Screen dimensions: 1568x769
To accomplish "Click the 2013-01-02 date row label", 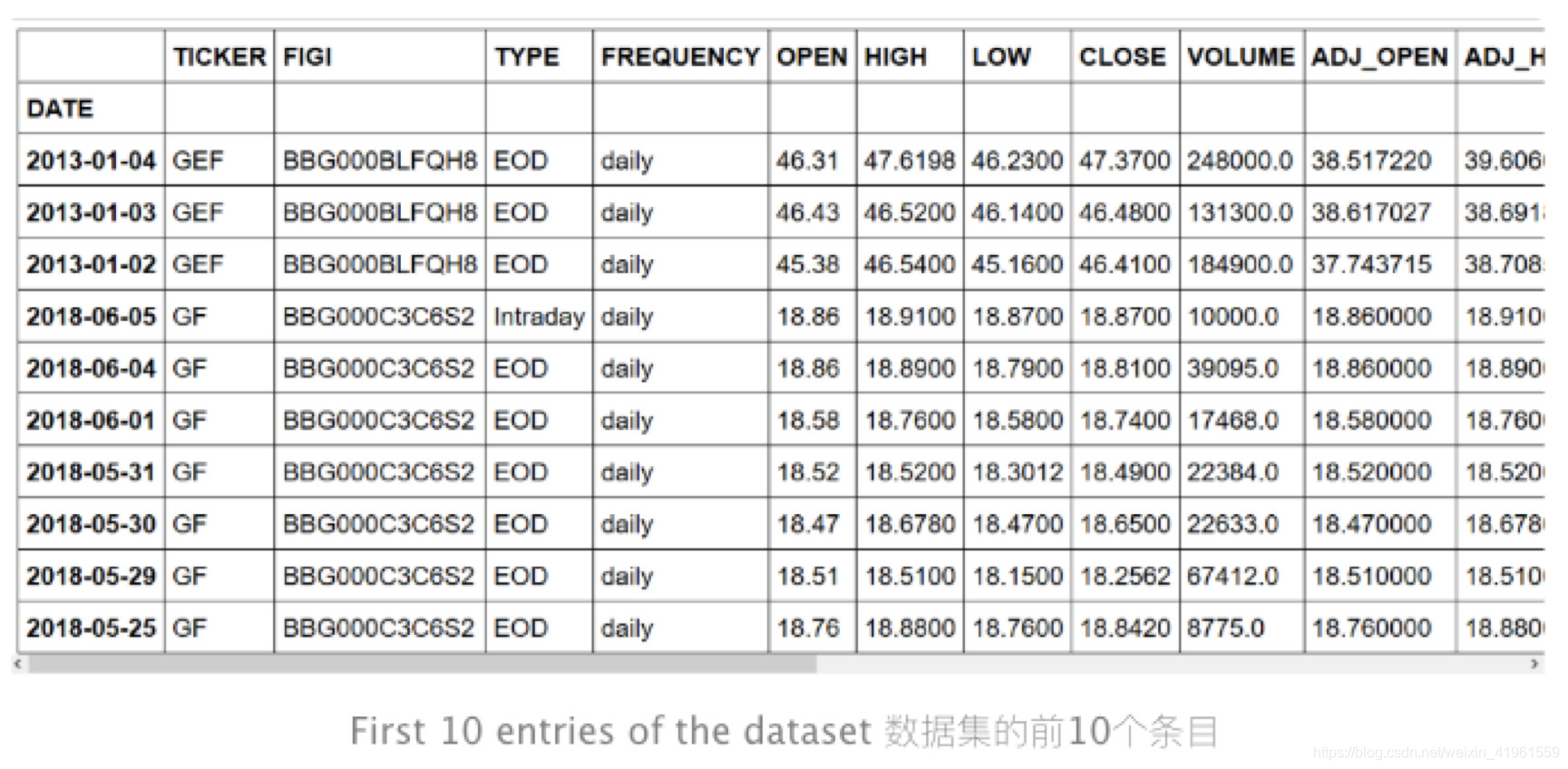I will pyautogui.click(x=91, y=264).
